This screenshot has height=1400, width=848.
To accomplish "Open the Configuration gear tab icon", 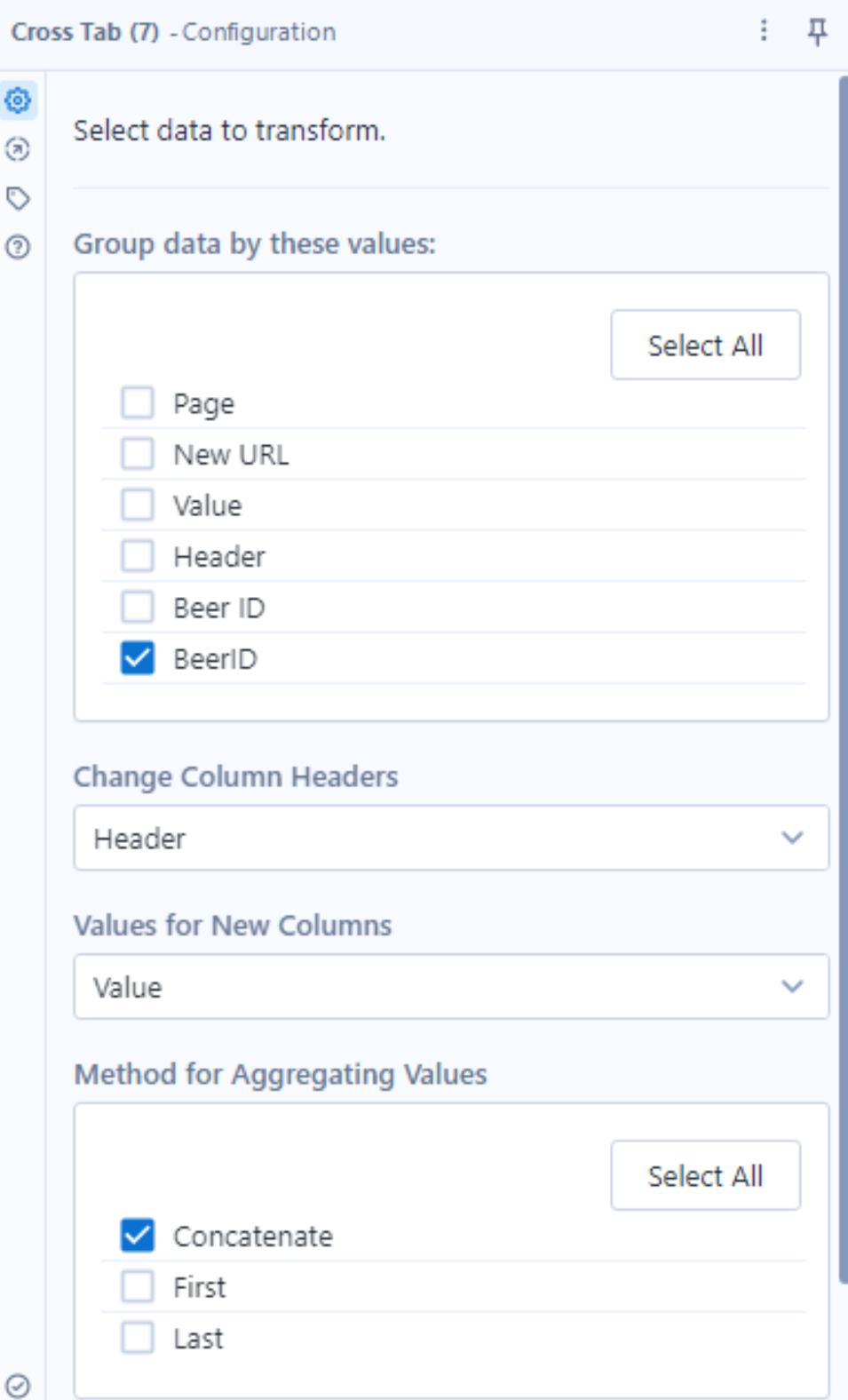I will [x=19, y=100].
